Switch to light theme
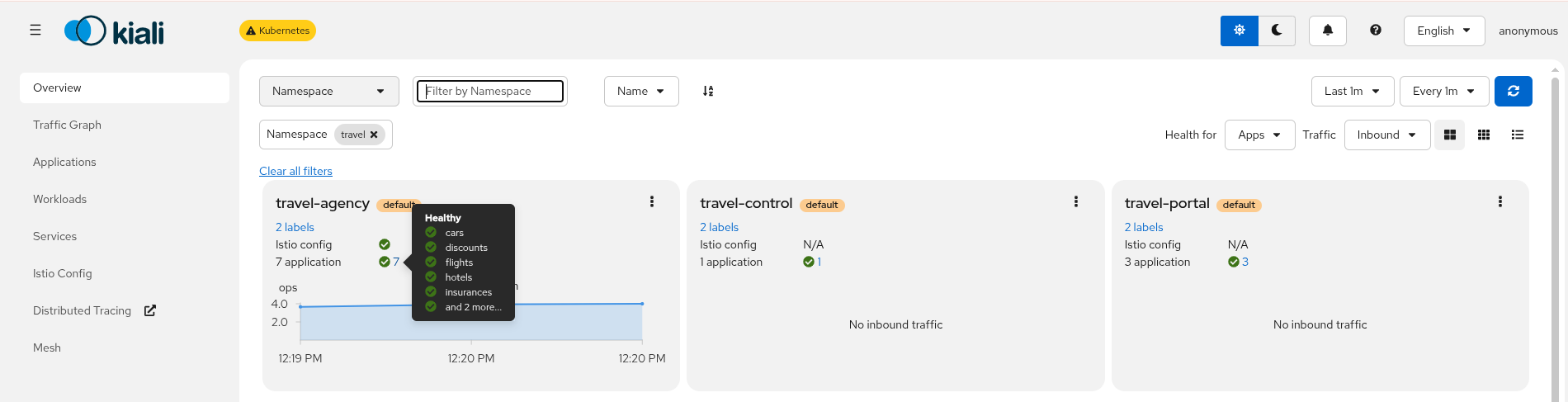 coord(1239,31)
